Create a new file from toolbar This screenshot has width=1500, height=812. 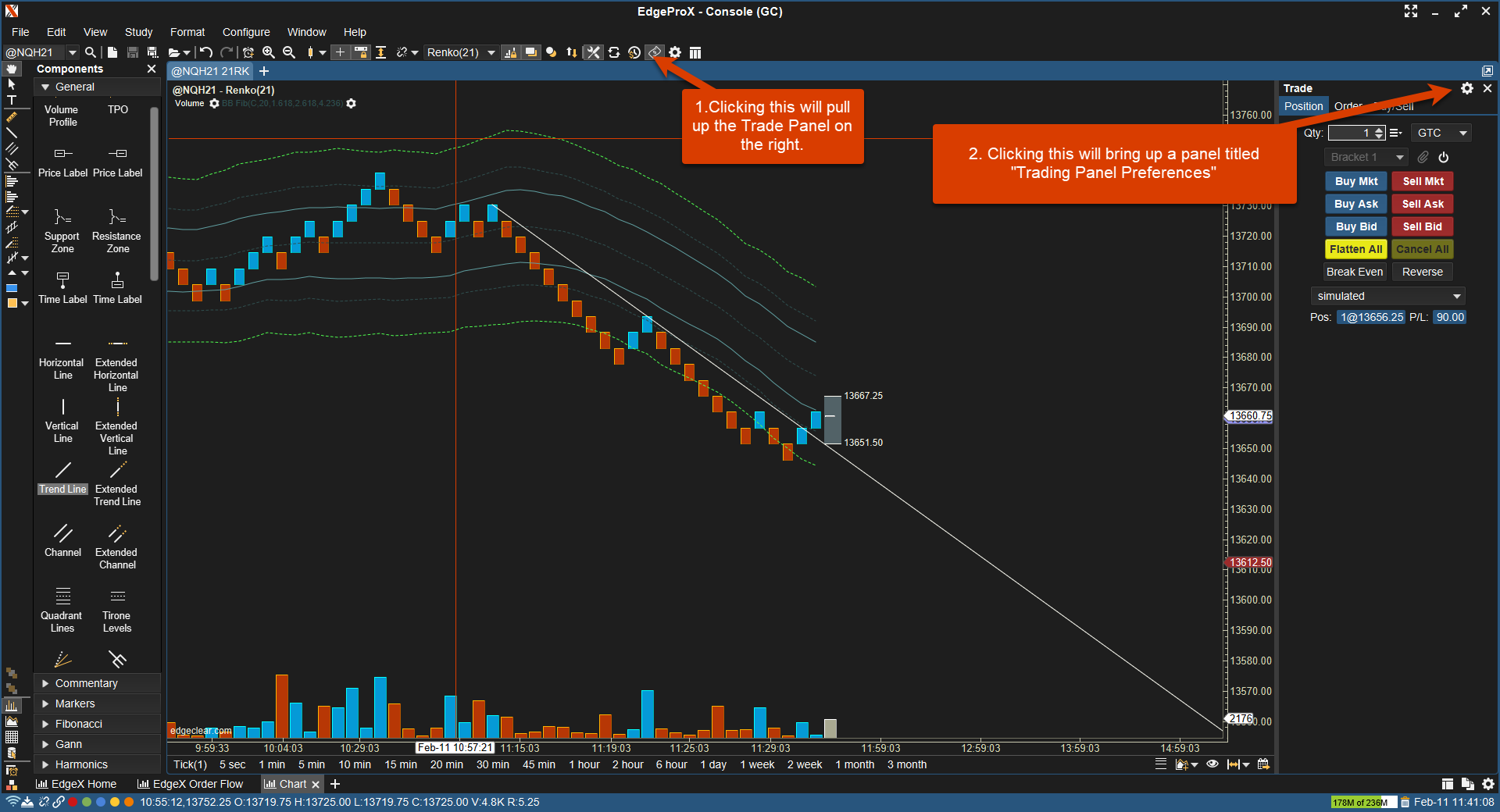tap(112, 52)
